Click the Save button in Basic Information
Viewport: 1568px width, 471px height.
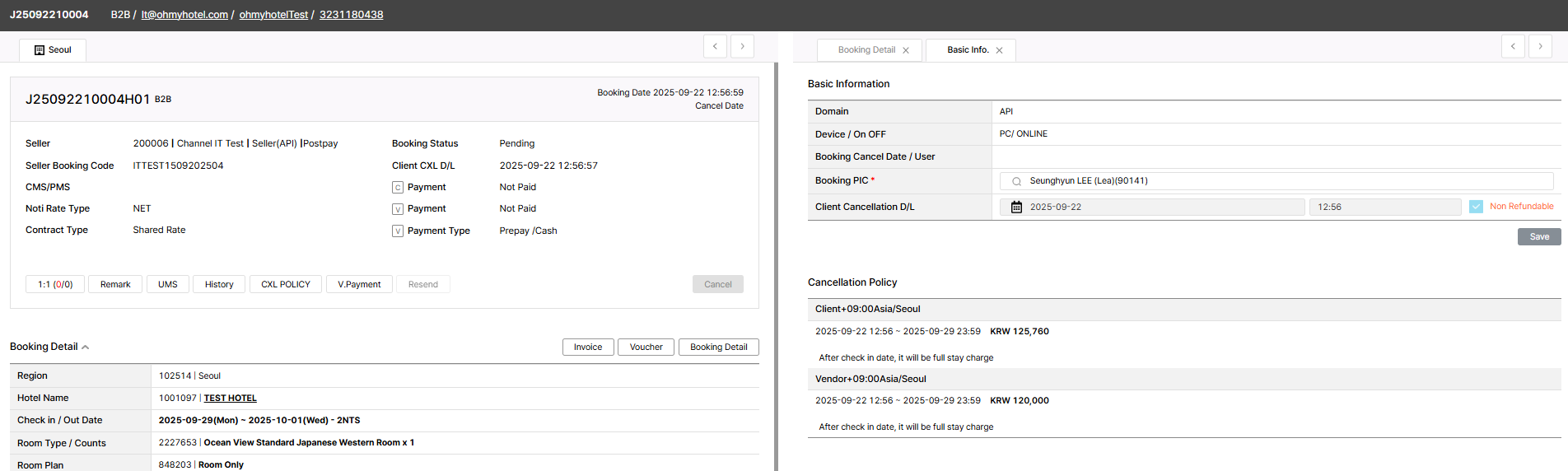(x=1538, y=237)
